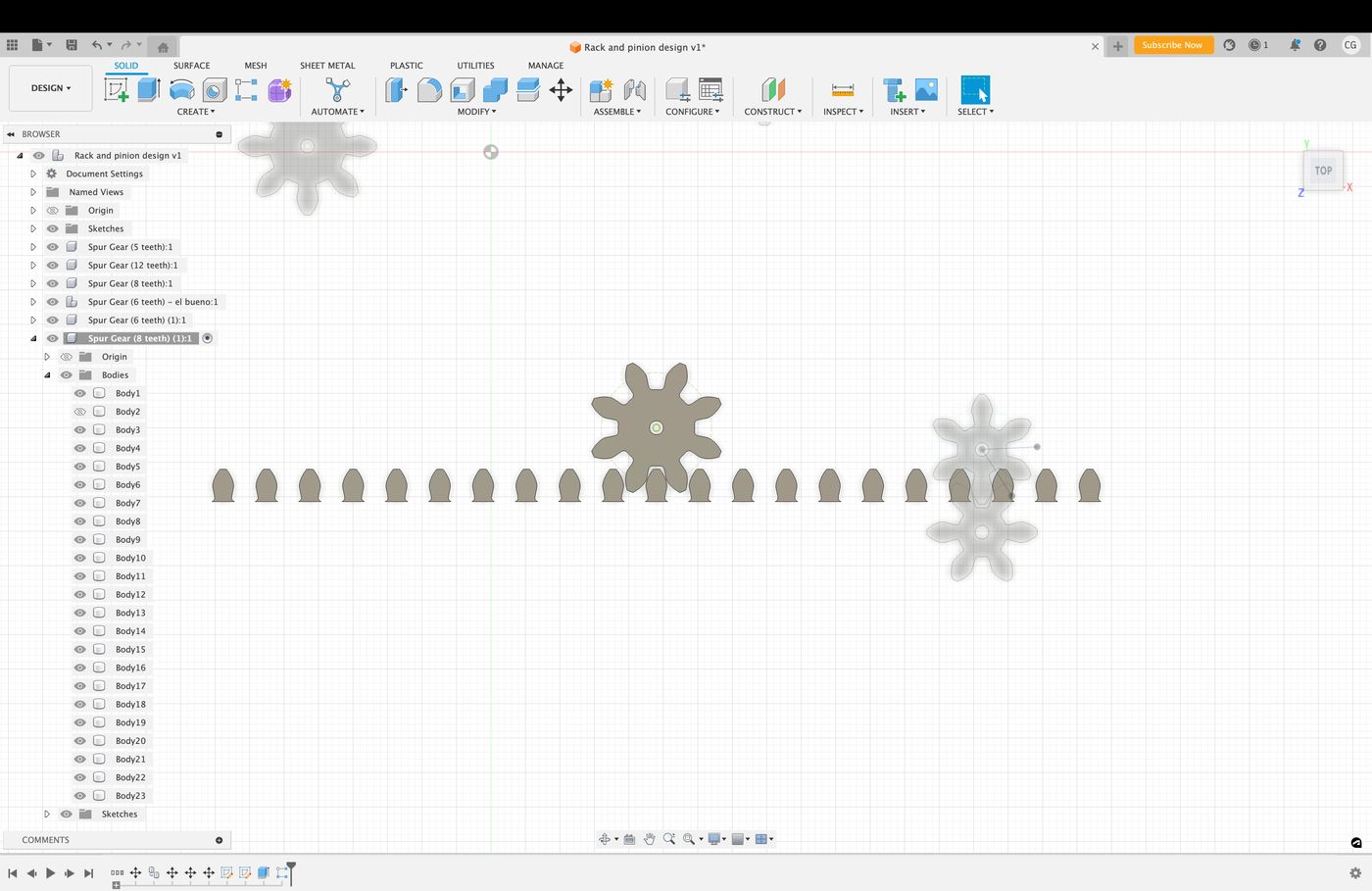Click the Subscribe Now button

click(x=1172, y=45)
